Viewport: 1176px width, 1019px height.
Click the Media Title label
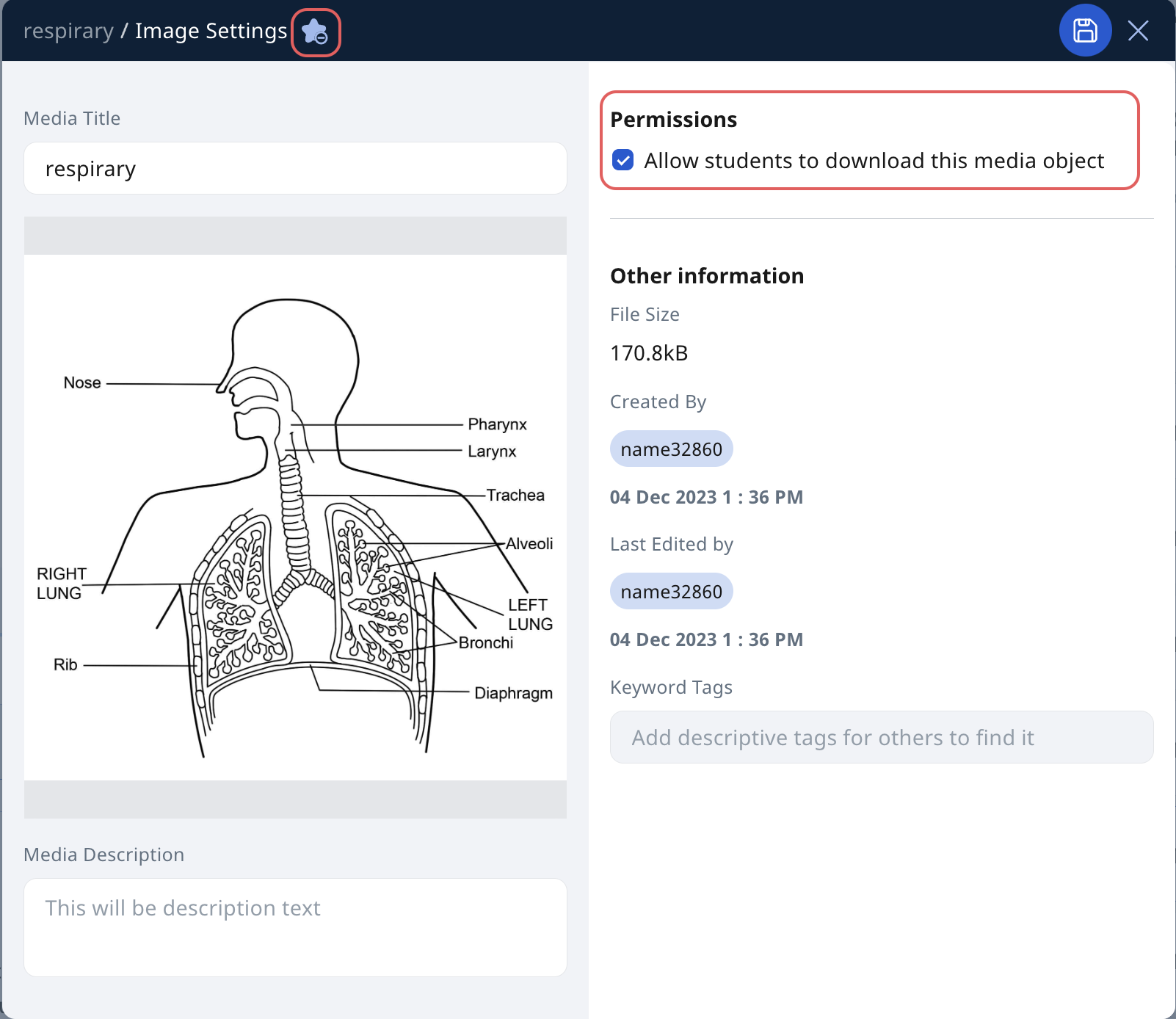pyautogui.click(x=72, y=118)
